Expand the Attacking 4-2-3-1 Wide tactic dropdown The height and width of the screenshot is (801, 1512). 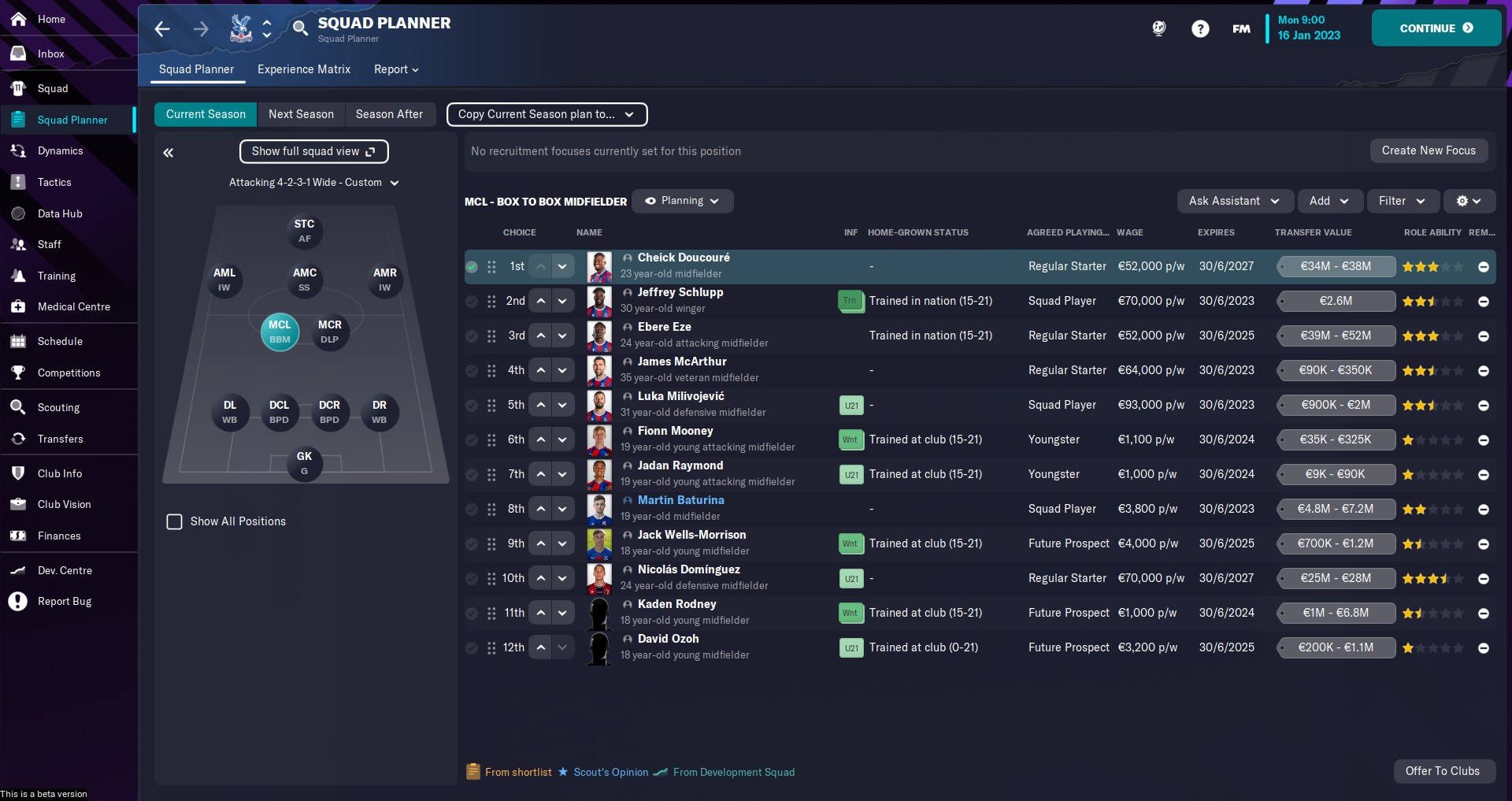coord(313,183)
